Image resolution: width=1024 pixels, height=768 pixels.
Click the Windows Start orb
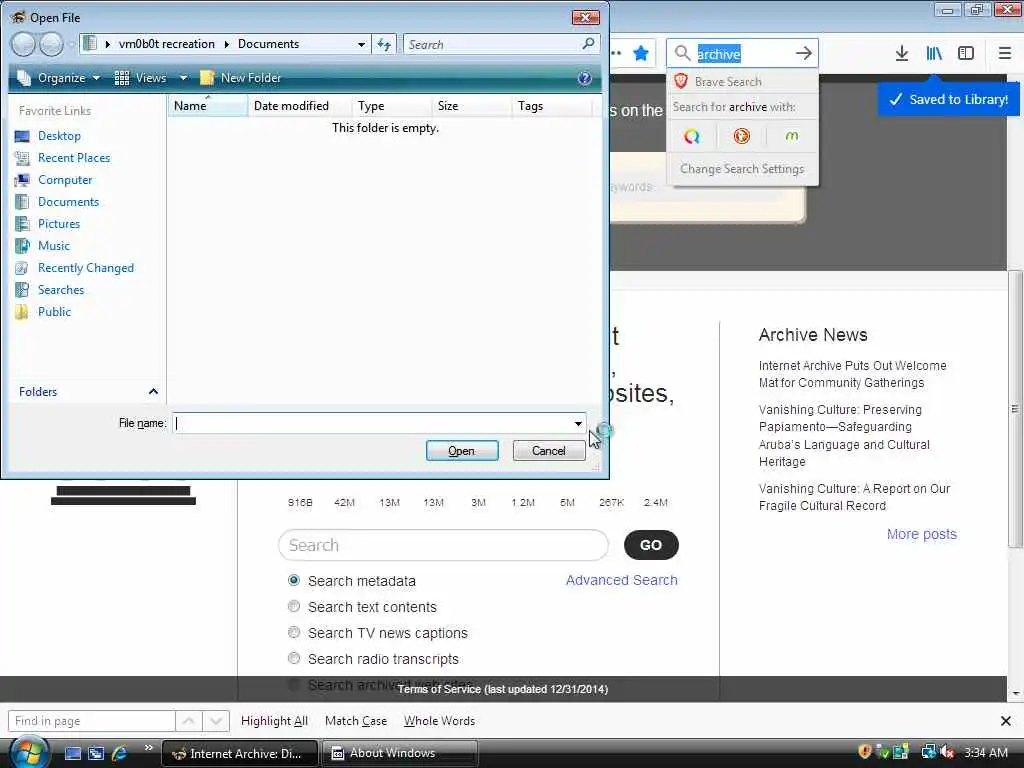point(28,753)
